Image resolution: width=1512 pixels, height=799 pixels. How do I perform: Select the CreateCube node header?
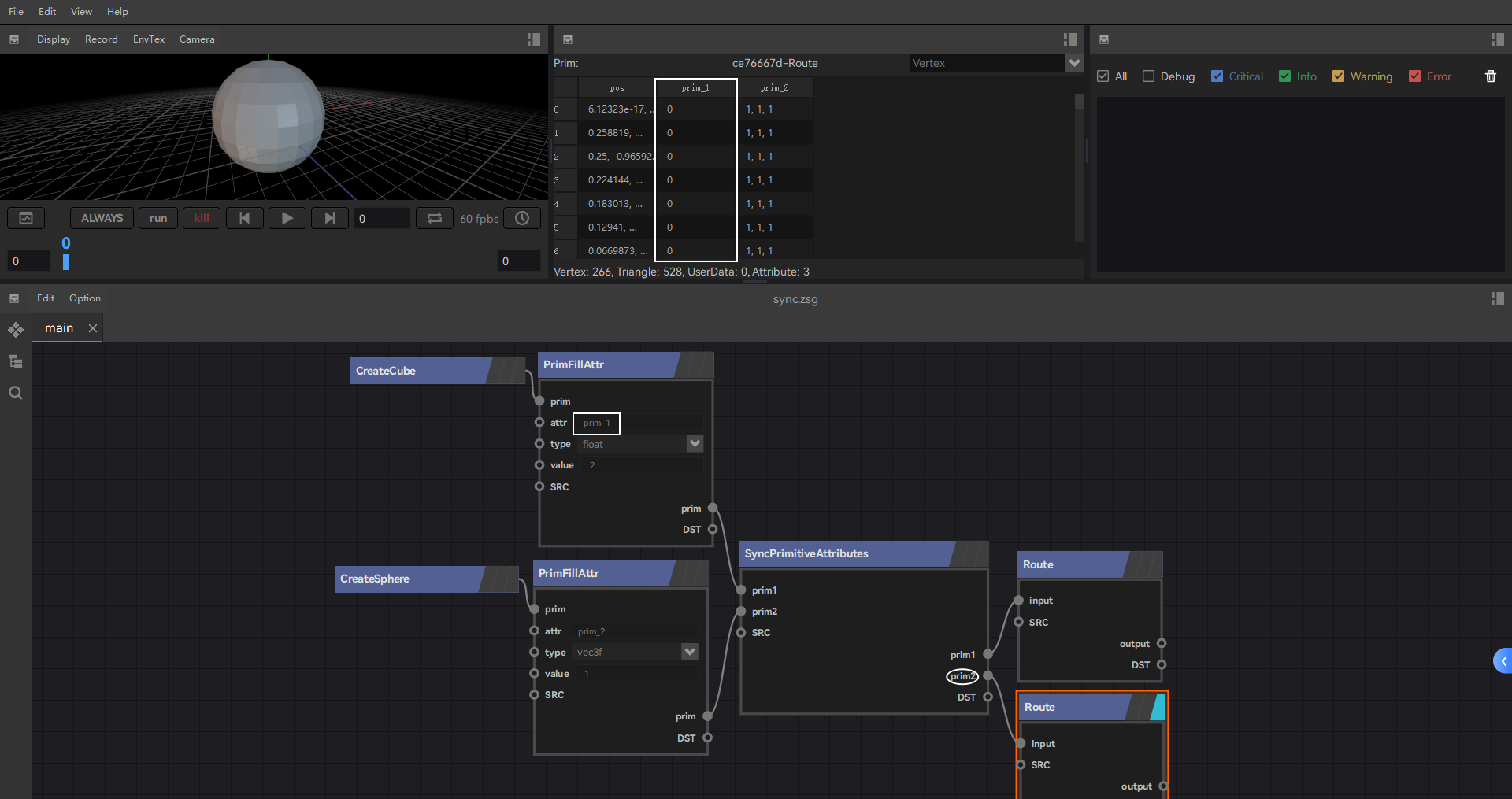pos(438,371)
